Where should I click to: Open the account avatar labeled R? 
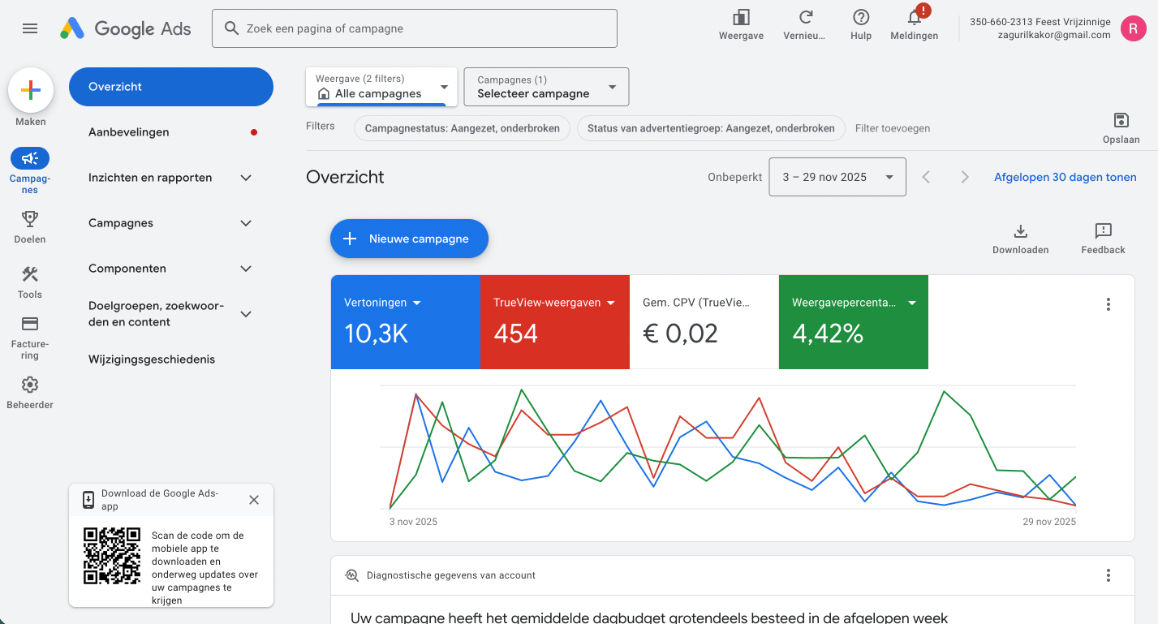tap(1133, 28)
